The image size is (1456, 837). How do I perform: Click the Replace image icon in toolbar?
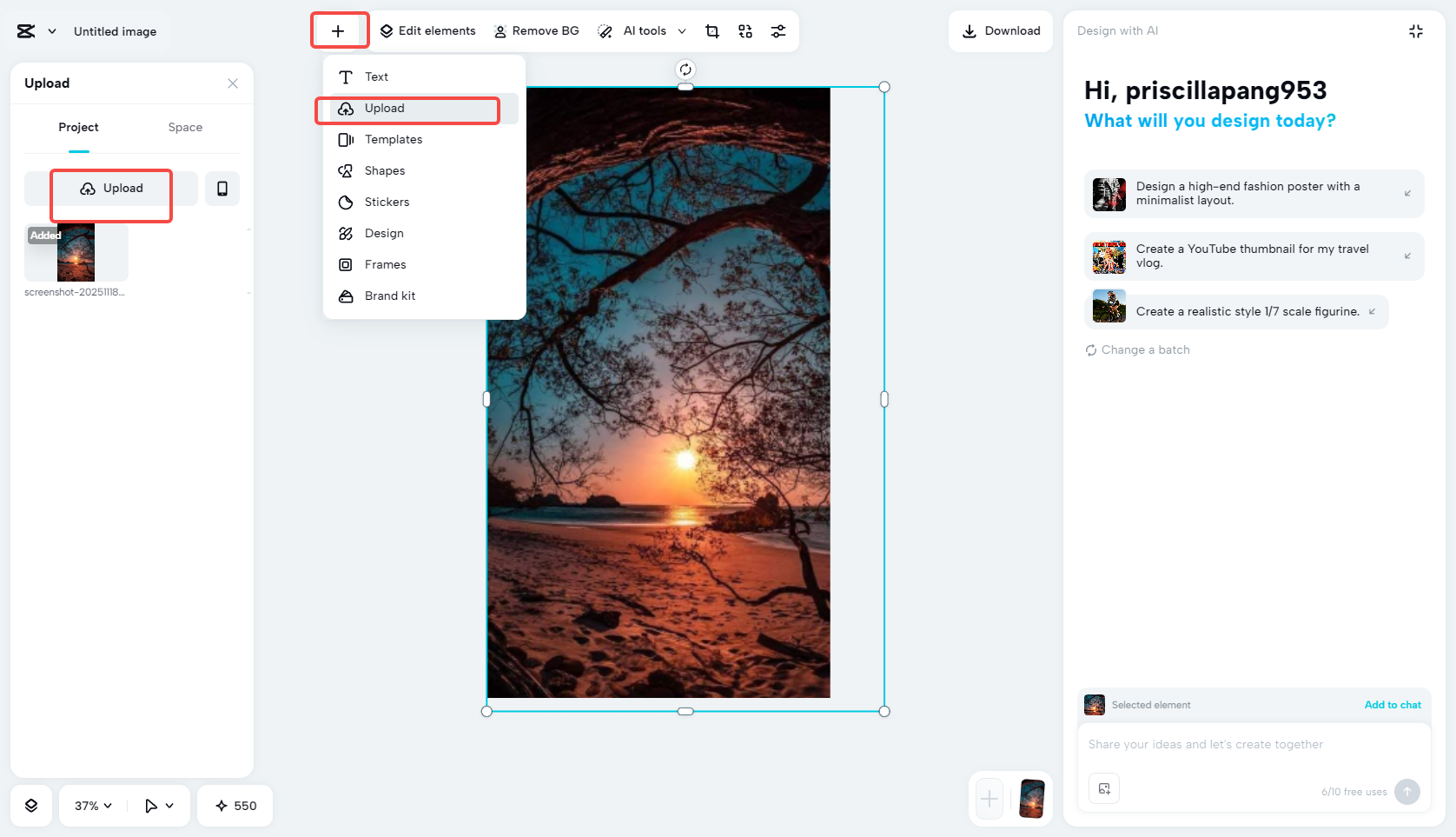coord(745,30)
